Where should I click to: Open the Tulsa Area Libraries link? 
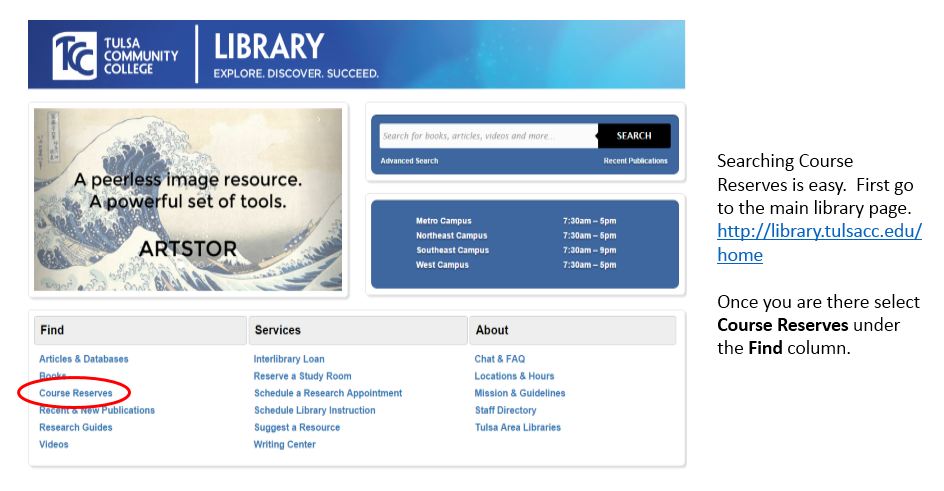(518, 427)
